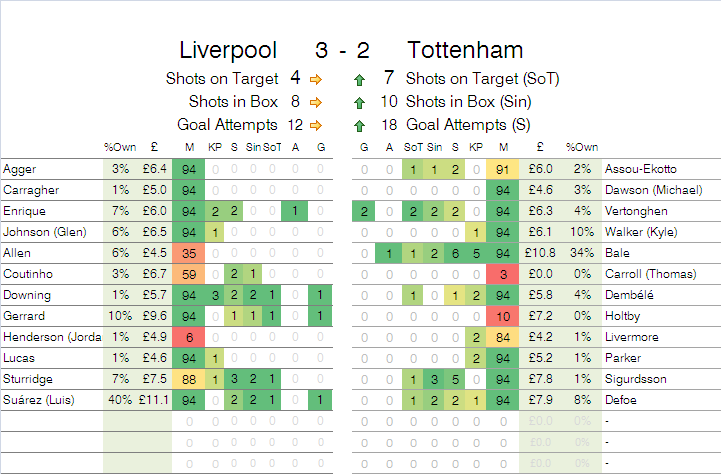Click the Goal Attempts (S) label
The width and height of the screenshot is (721, 474).
(467, 125)
